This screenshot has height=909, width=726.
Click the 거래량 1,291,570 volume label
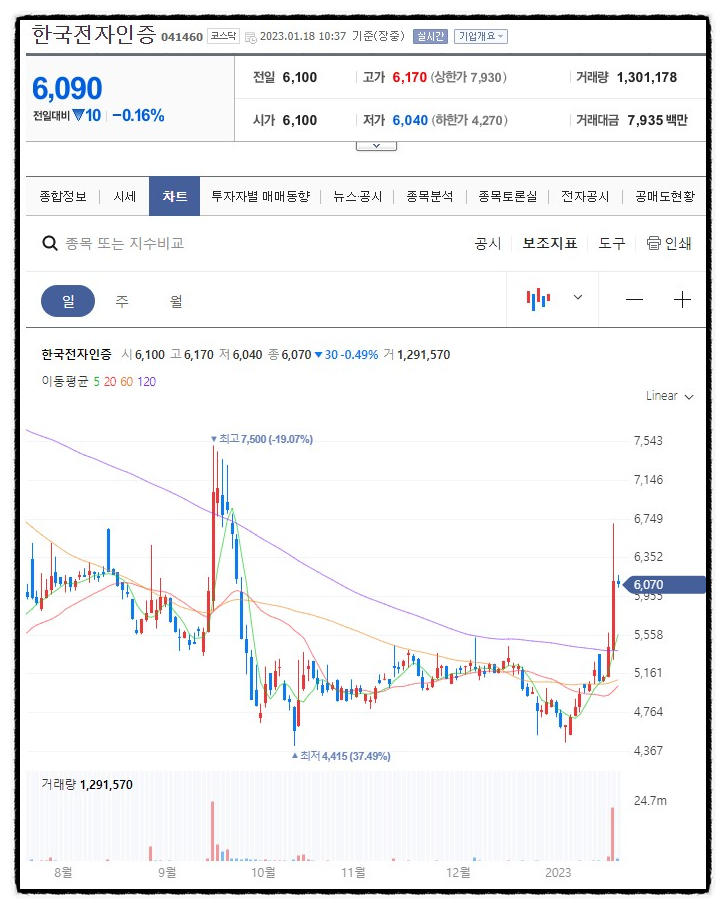click(87, 784)
